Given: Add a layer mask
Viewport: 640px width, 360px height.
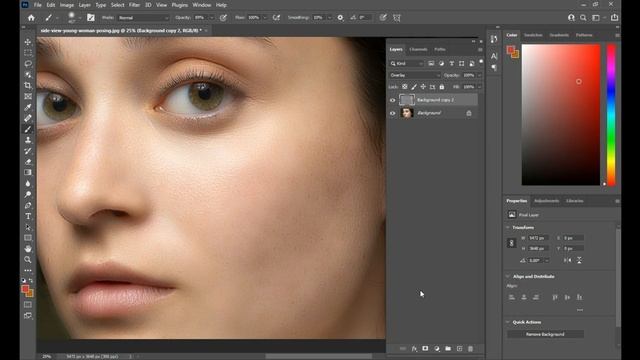Looking at the screenshot, I should point(425,349).
